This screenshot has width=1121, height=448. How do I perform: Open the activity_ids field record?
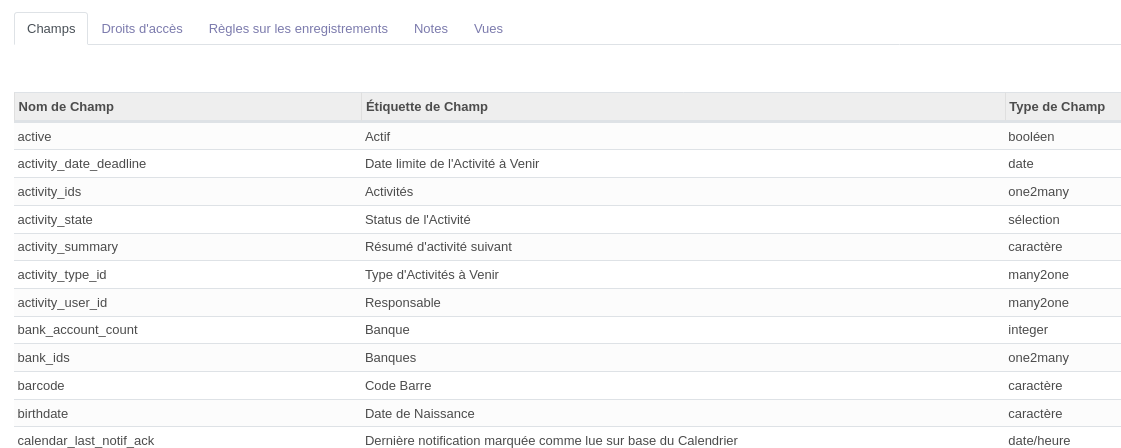tap(50, 192)
